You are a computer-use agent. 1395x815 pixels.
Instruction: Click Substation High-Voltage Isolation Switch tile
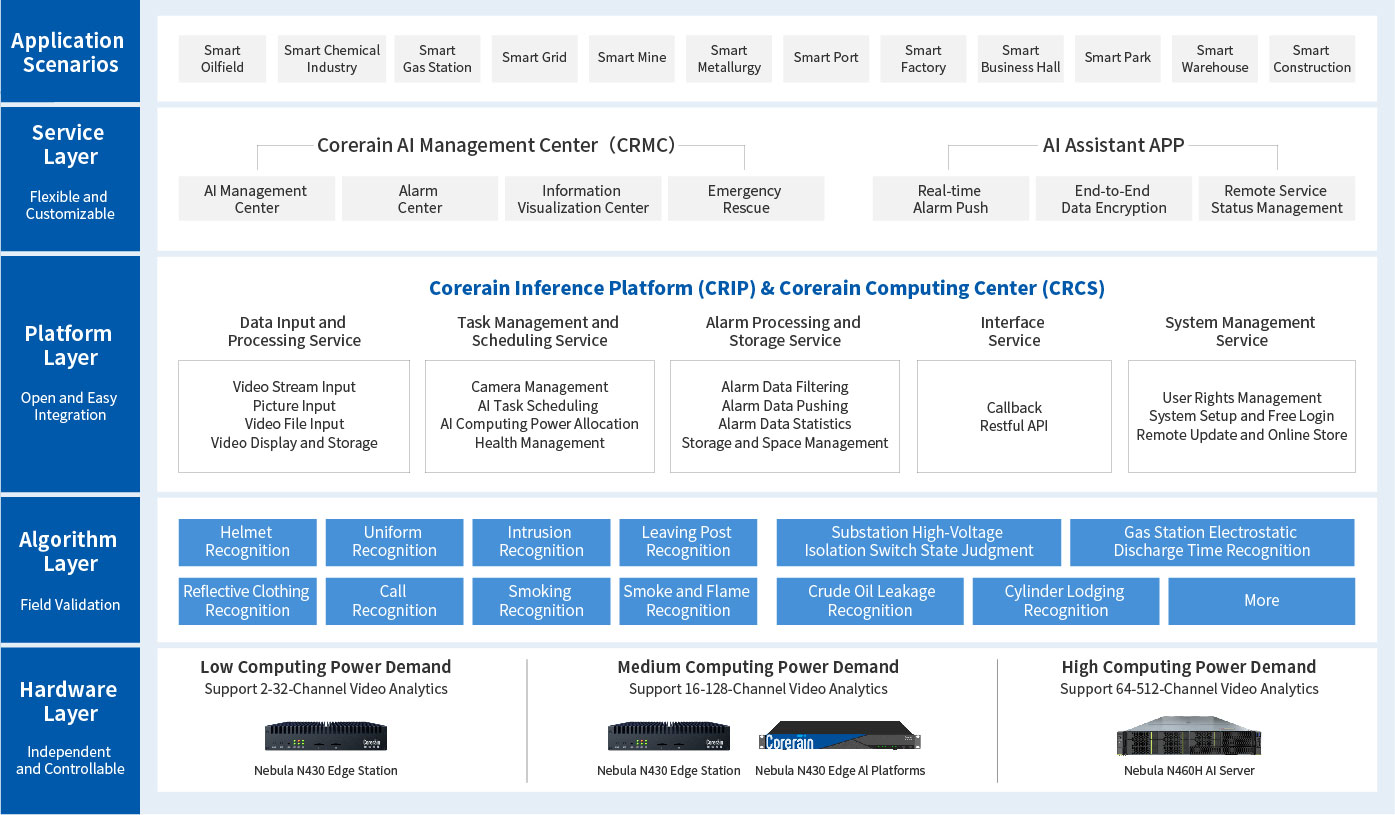918,542
